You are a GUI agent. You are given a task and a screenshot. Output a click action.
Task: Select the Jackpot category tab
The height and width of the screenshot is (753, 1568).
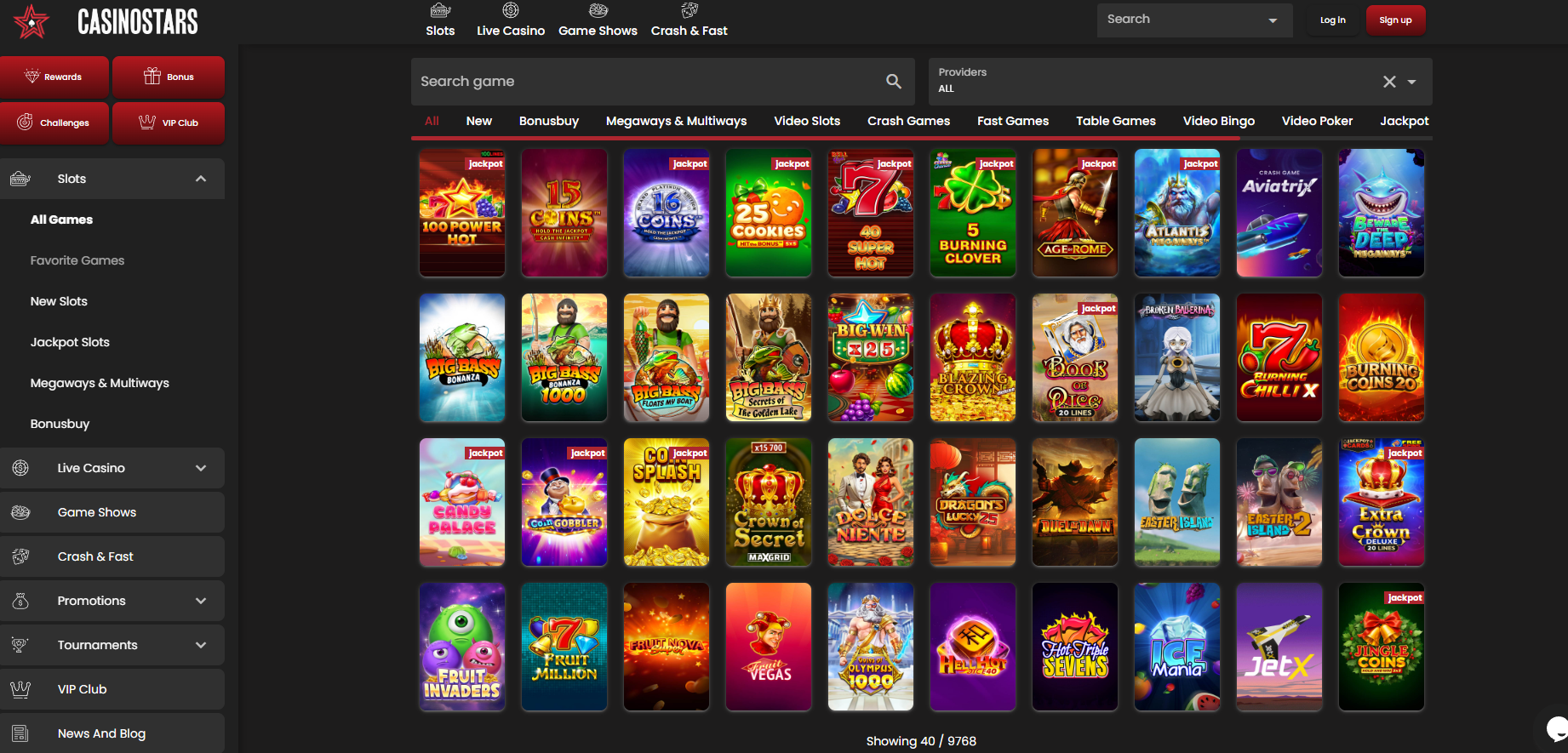point(1405,121)
